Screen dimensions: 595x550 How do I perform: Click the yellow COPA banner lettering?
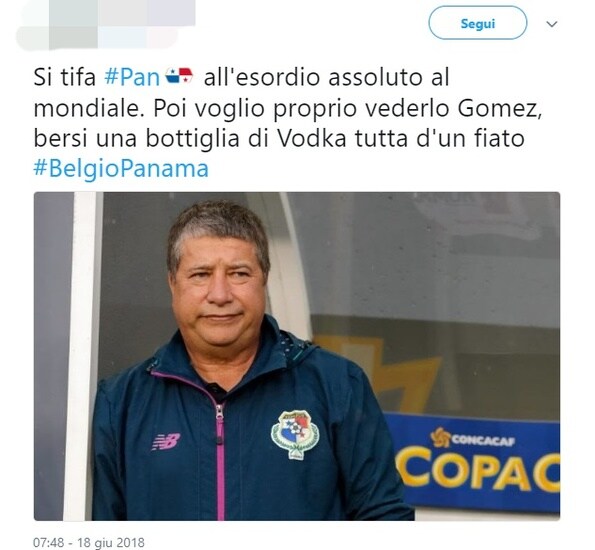tap(478, 470)
